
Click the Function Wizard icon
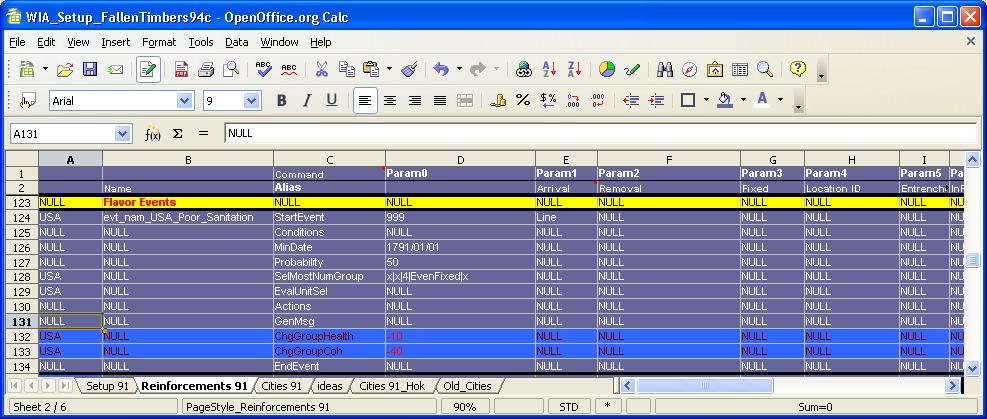(x=153, y=133)
